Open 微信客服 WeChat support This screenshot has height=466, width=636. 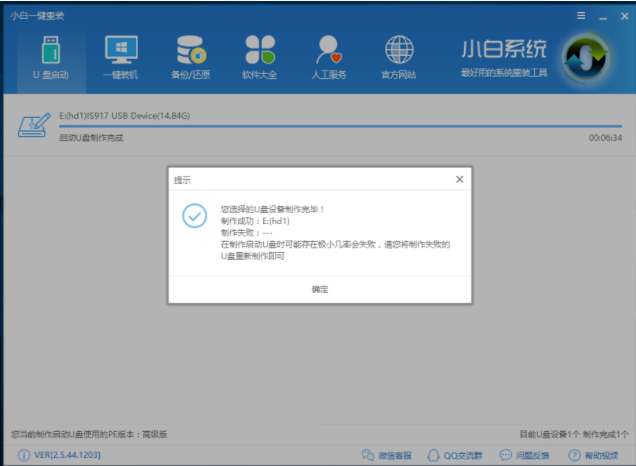coord(385,455)
